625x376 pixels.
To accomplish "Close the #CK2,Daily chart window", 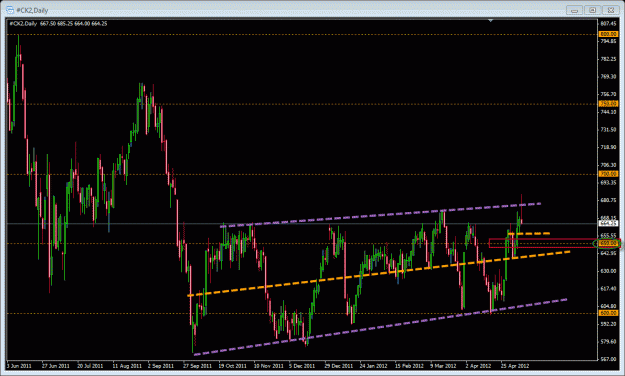I will pos(611,10).
